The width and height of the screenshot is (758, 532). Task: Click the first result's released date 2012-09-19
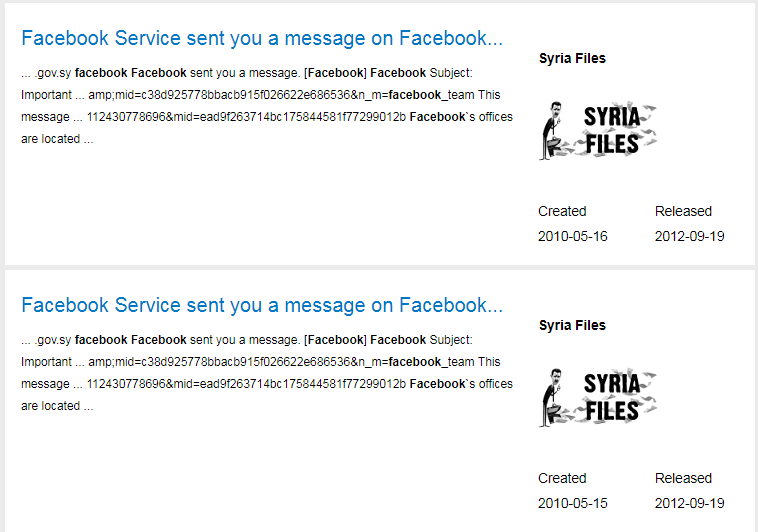coord(689,237)
